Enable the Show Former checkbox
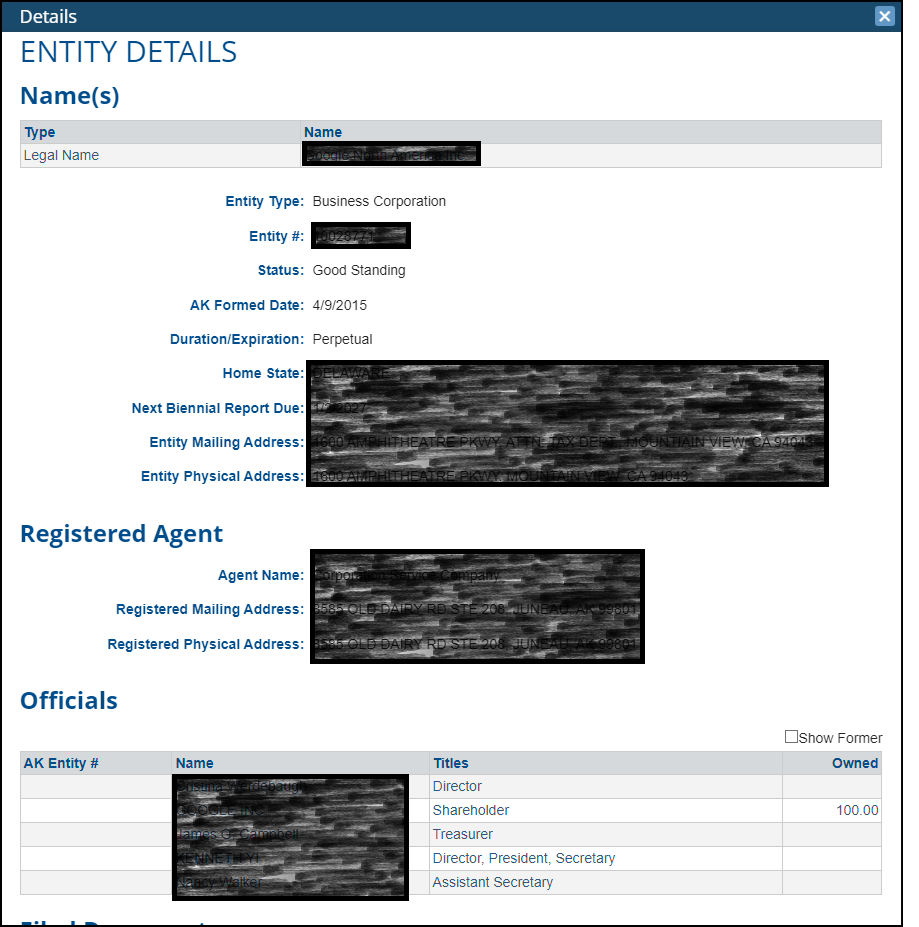This screenshot has height=927, width=919. (x=791, y=737)
